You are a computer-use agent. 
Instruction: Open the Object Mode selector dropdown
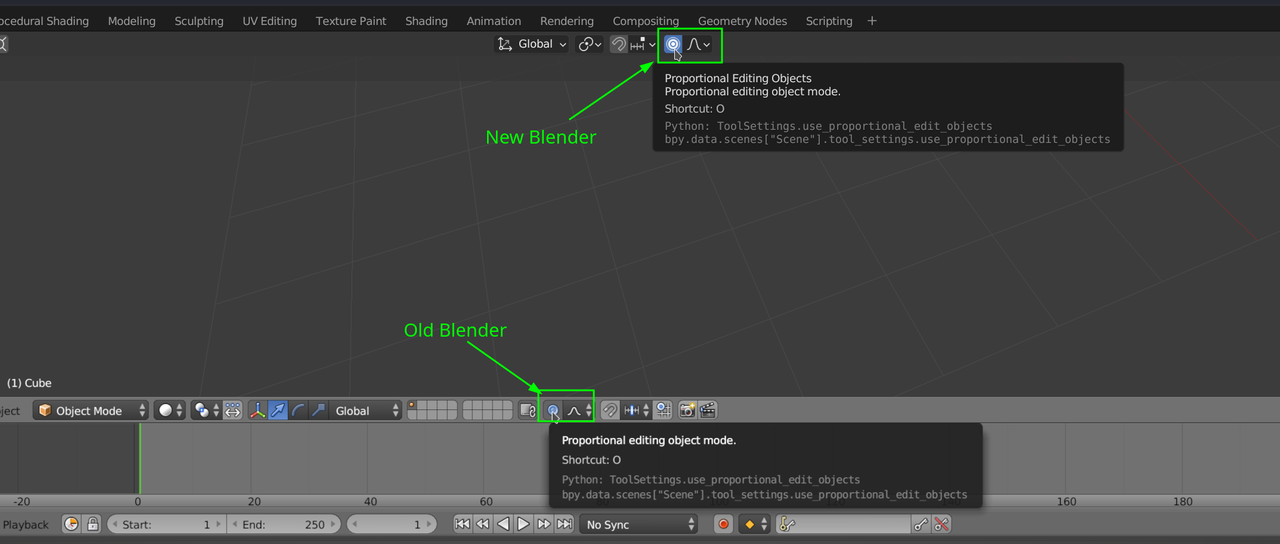point(90,411)
